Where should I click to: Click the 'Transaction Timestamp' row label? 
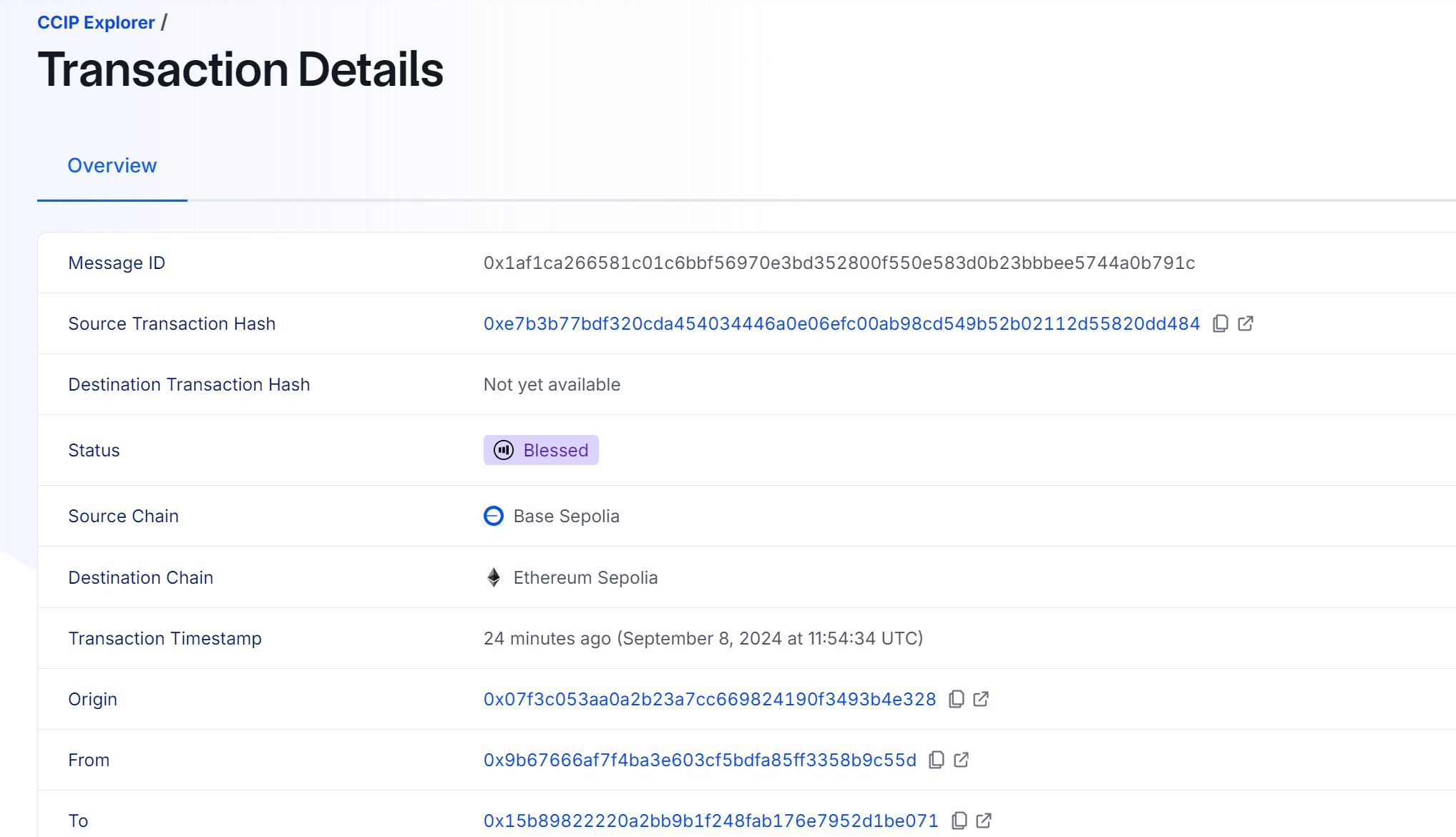coord(165,638)
